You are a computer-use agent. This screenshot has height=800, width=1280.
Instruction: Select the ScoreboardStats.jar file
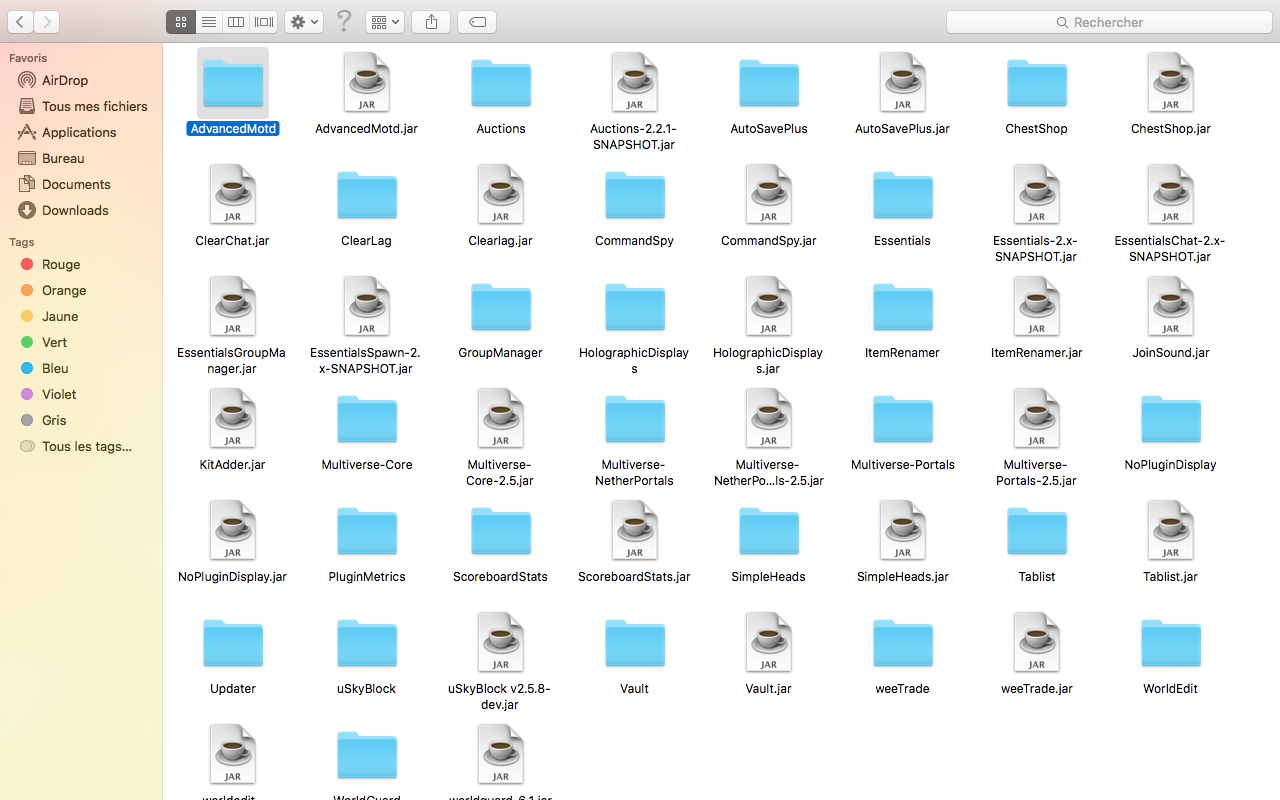pyautogui.click(x=635, y=531)
